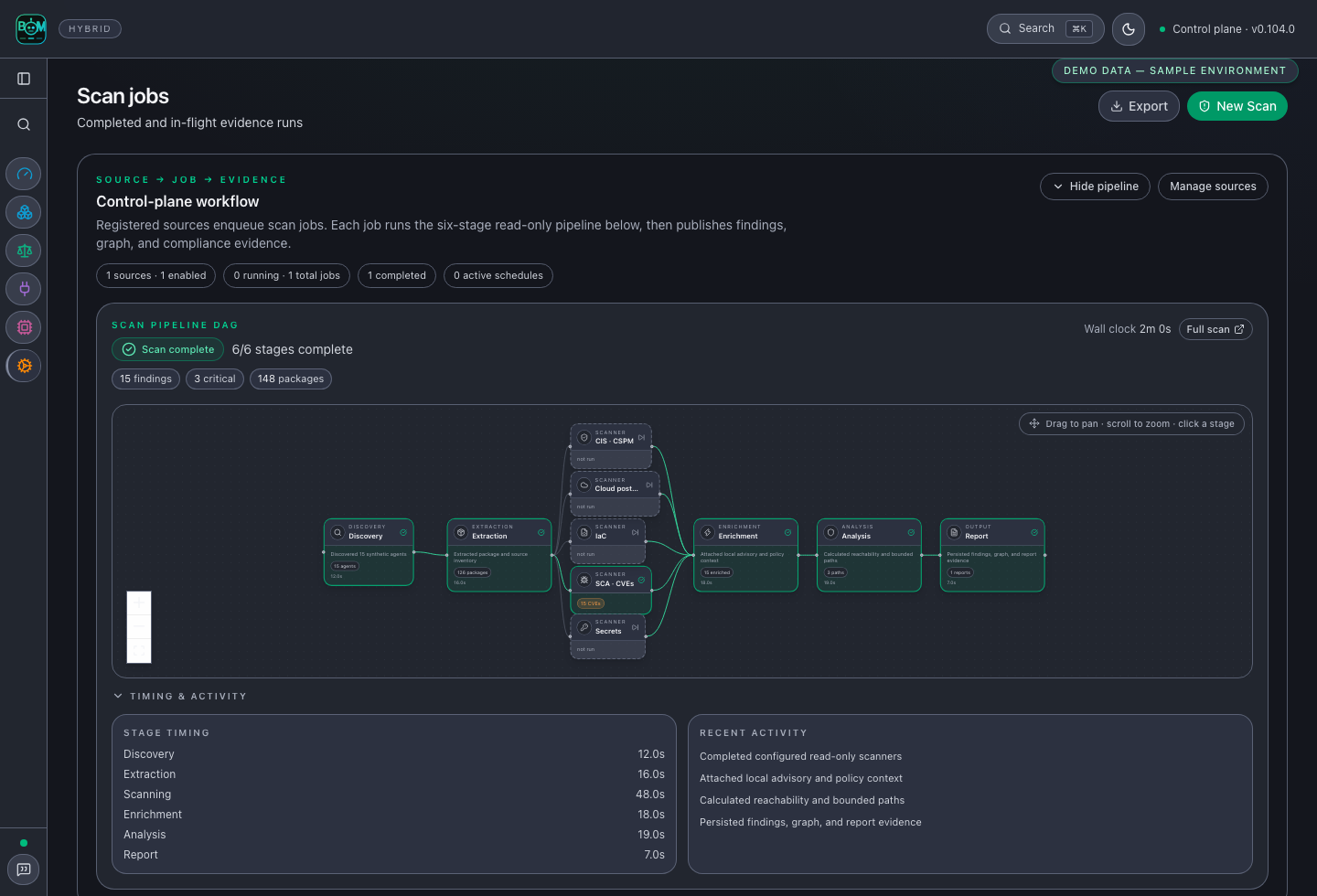1317x896 pixels.
Task: Click the CIS · CSPM shield icon
Action: pos(584,437)
